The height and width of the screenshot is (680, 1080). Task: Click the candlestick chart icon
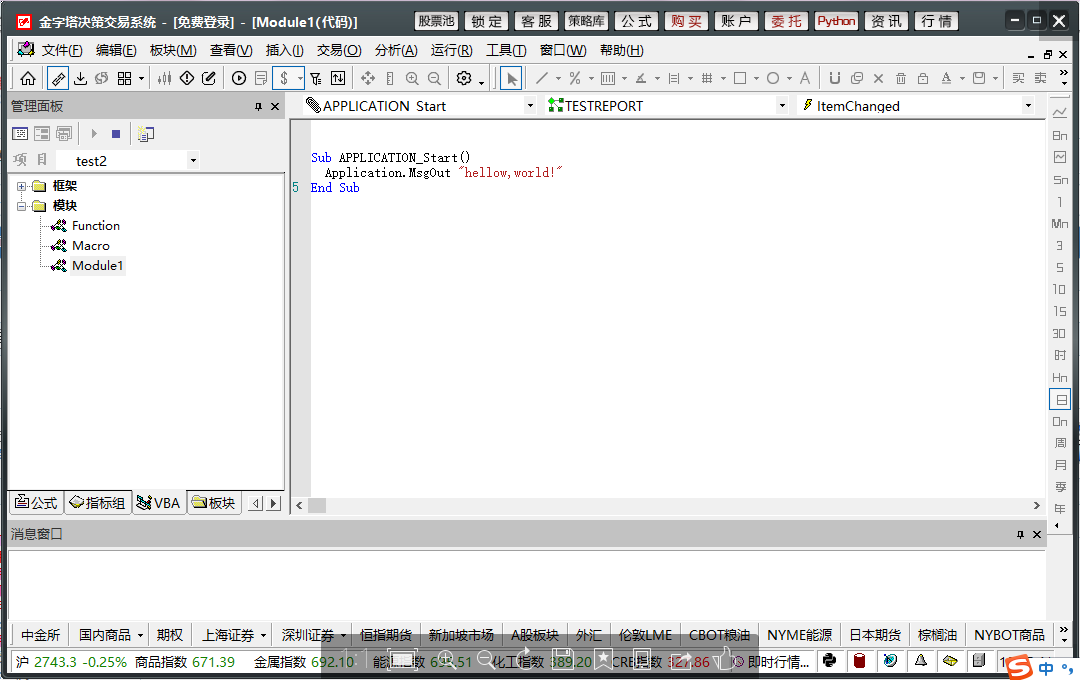point(164,78)
